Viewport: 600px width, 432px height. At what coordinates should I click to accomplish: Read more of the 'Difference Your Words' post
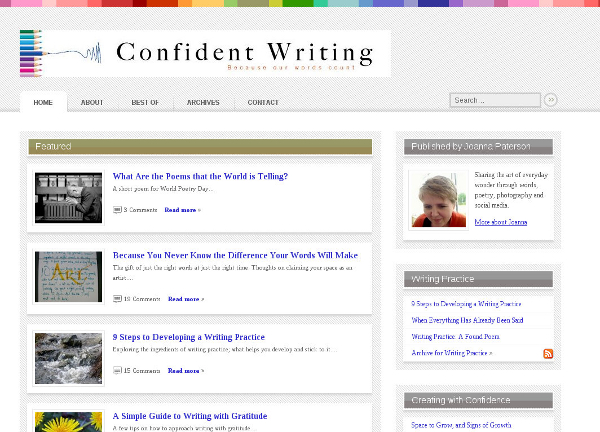click(x=186, y=299)
